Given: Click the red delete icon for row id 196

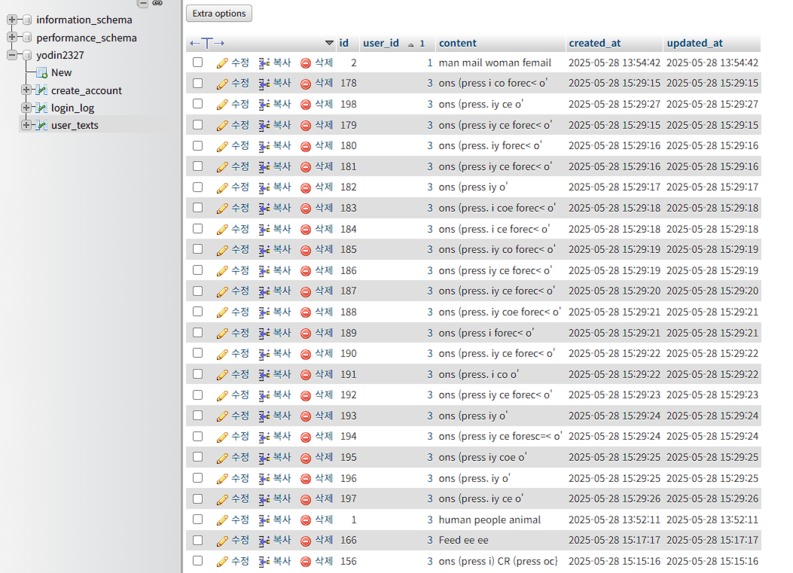Looking at the screenshot, I should click(305, 479).
